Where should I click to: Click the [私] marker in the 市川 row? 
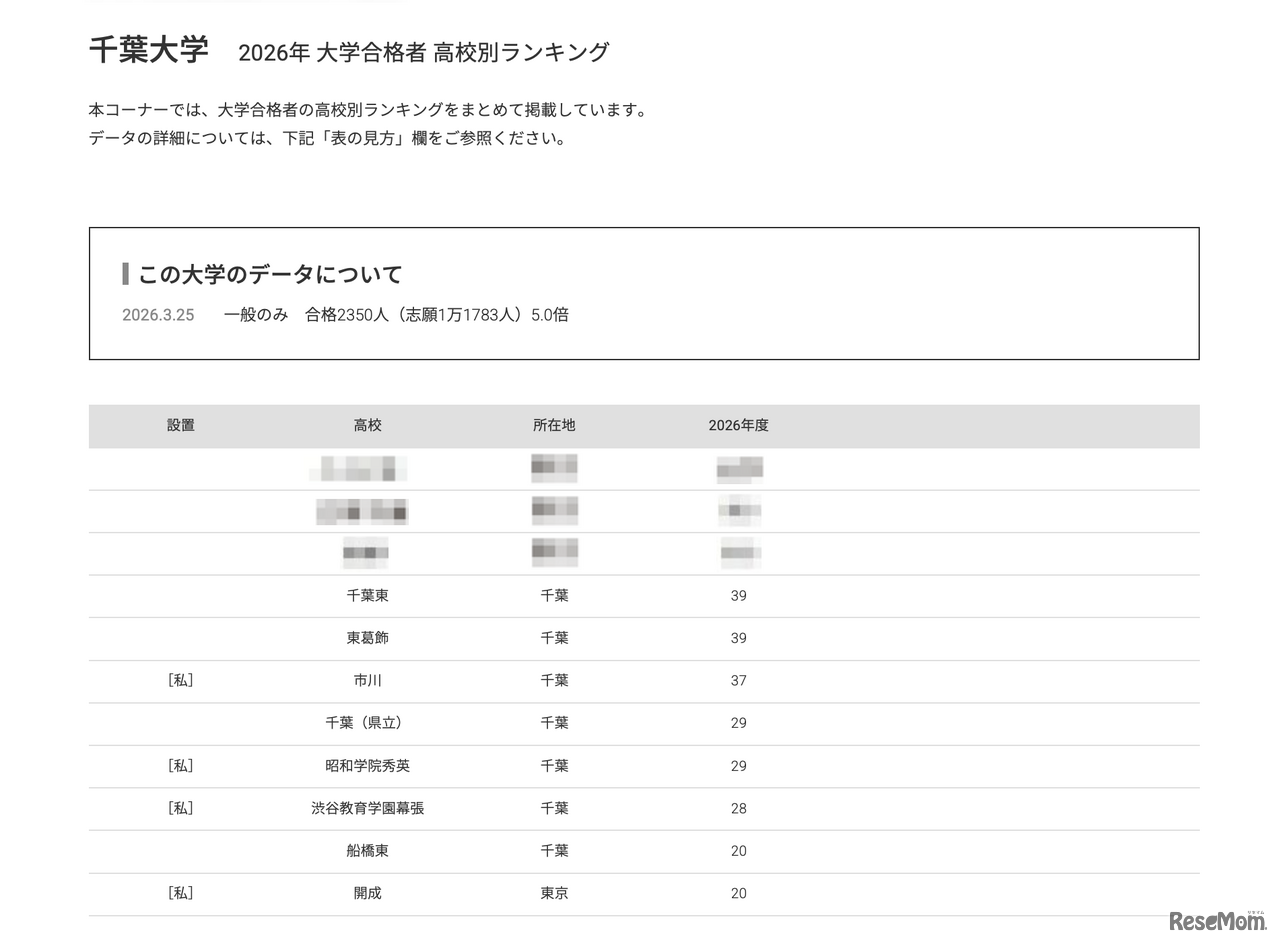(x=181, y=680)
